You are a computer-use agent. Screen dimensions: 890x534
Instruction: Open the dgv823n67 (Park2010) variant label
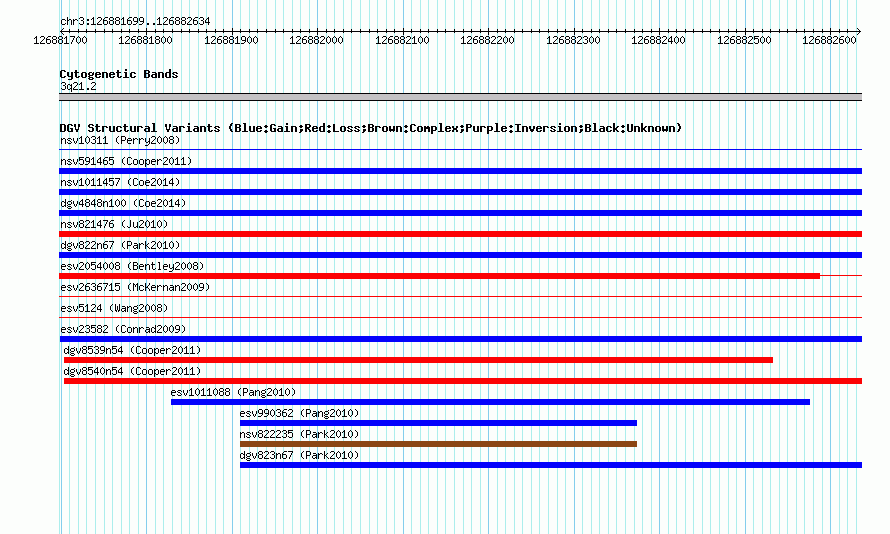(x=299, y=455)
